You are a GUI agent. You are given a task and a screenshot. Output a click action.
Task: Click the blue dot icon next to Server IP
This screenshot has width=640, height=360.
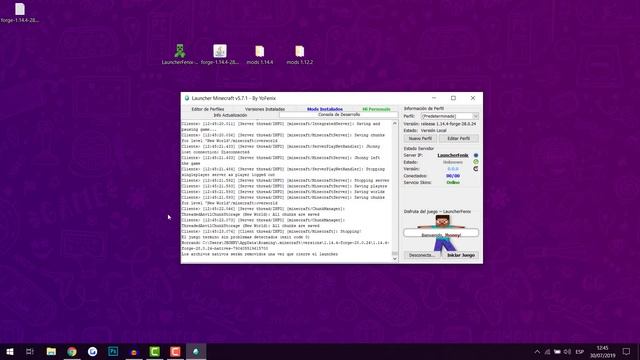(x=476, y=156)
